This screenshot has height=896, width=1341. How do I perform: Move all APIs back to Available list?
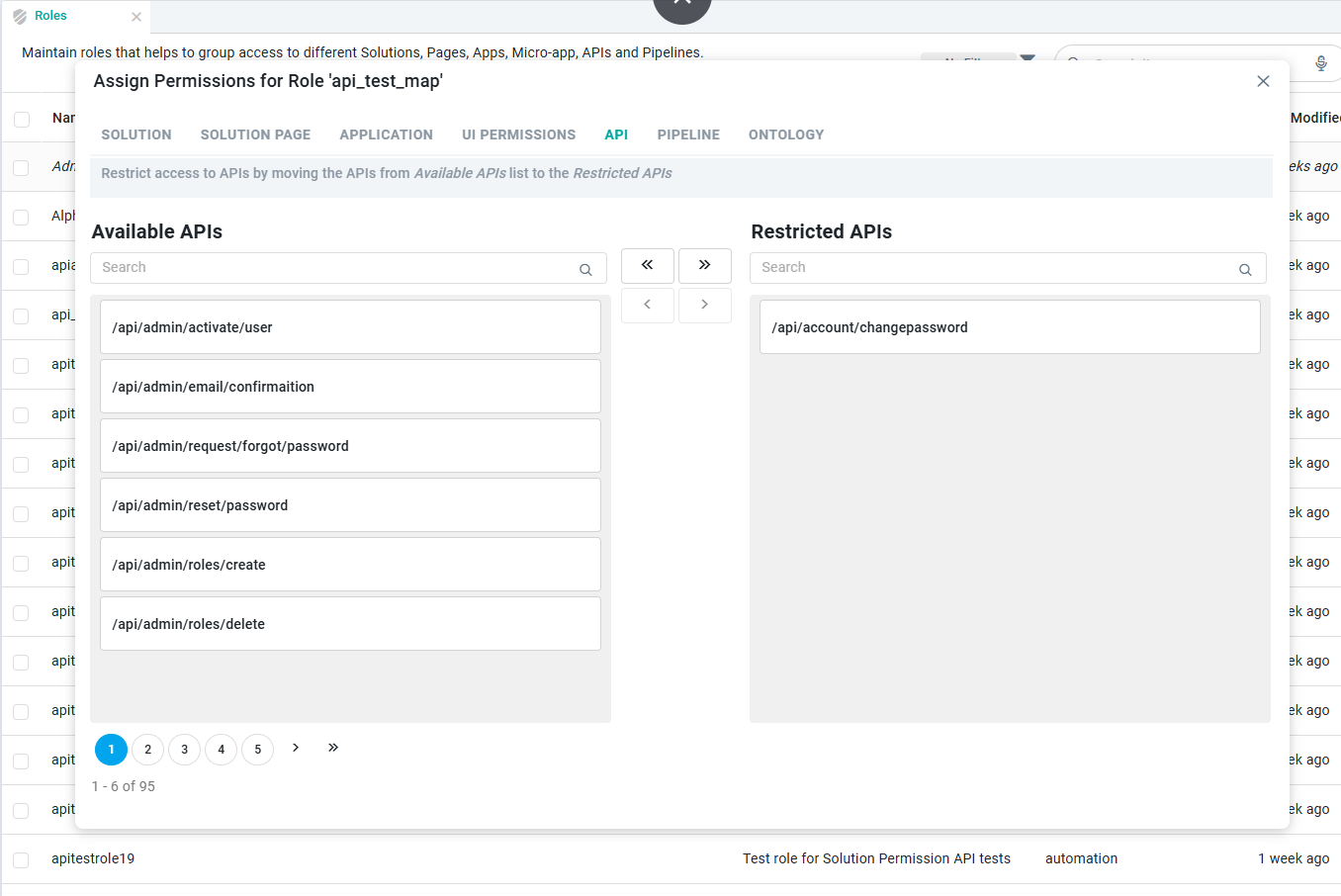pos(647,265)
